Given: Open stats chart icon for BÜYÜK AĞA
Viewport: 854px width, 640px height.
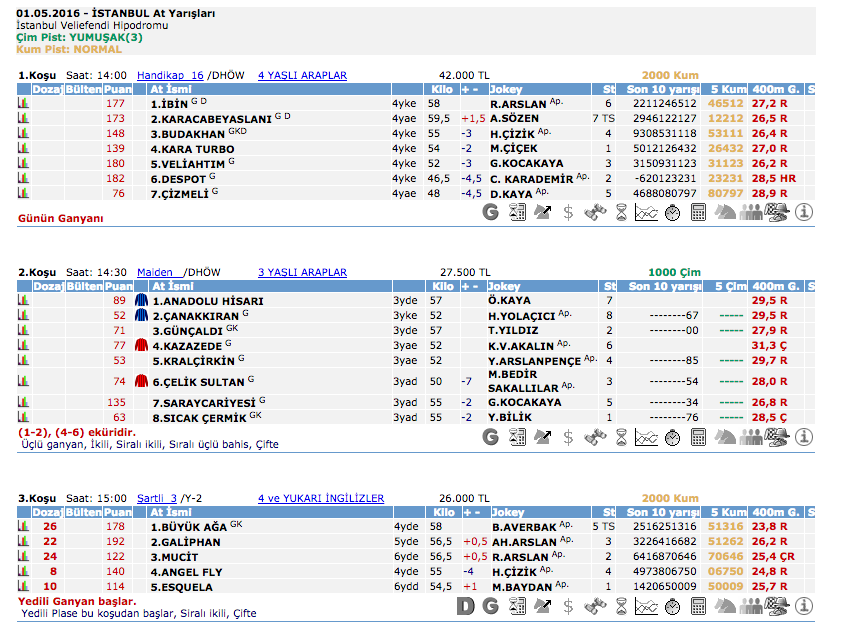Looking at the screenshot, I should pos(23,526).
